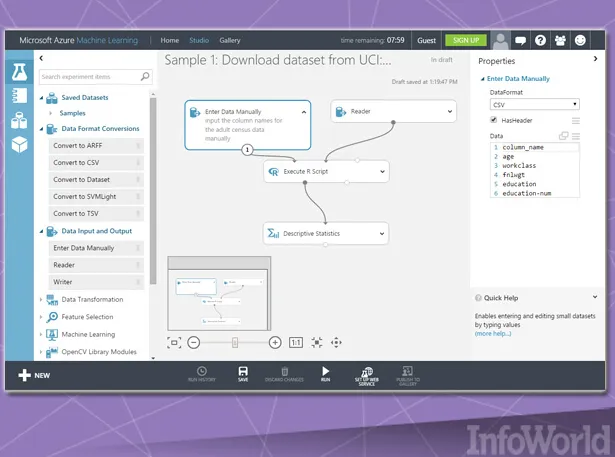Click the module palette vertical scrollbar
The height and width of the screenshot is (457, 615).
pyautogui.click(x=153, y=190)
